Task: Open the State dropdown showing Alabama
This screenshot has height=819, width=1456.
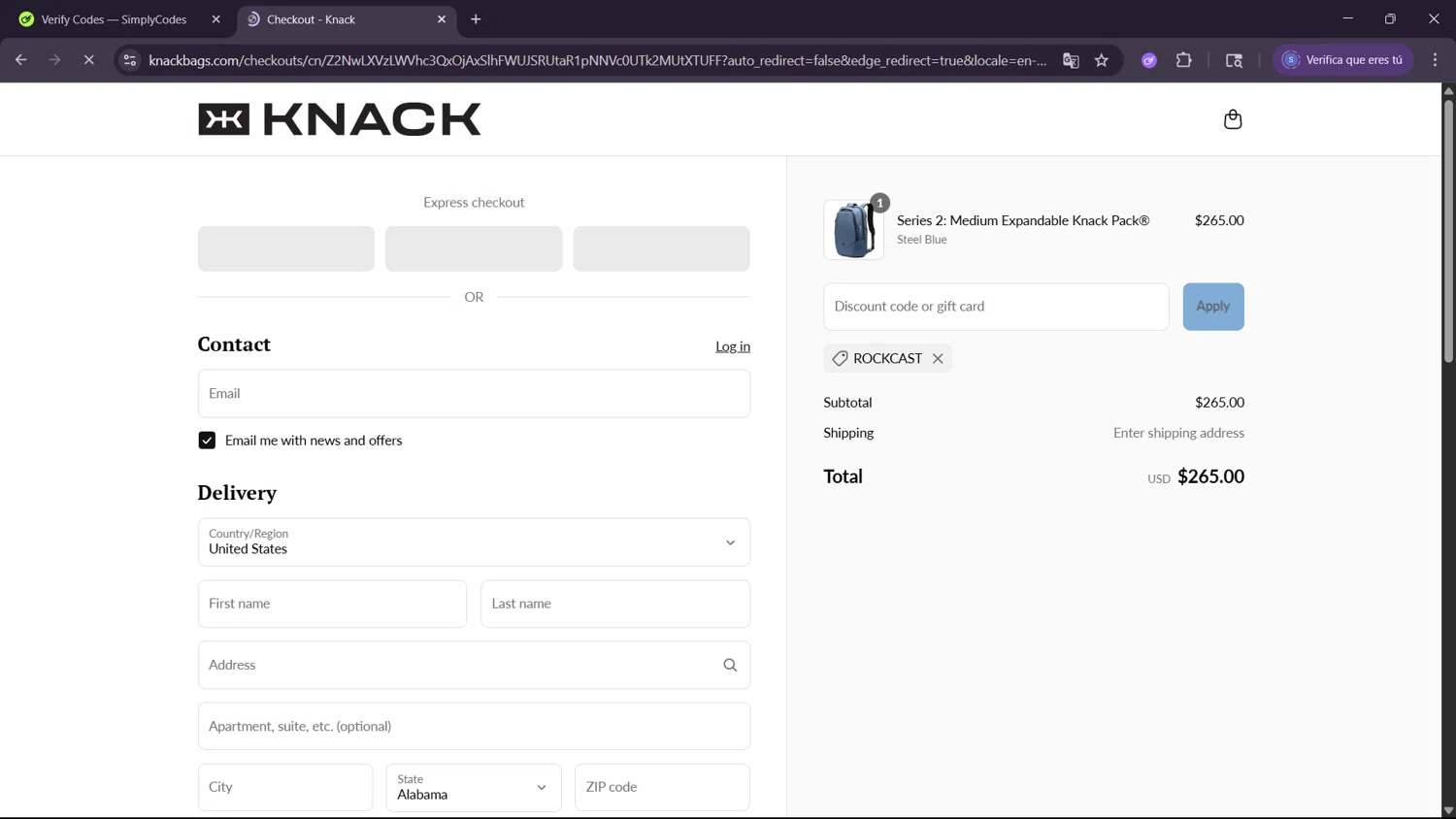Action: (474, 787)
